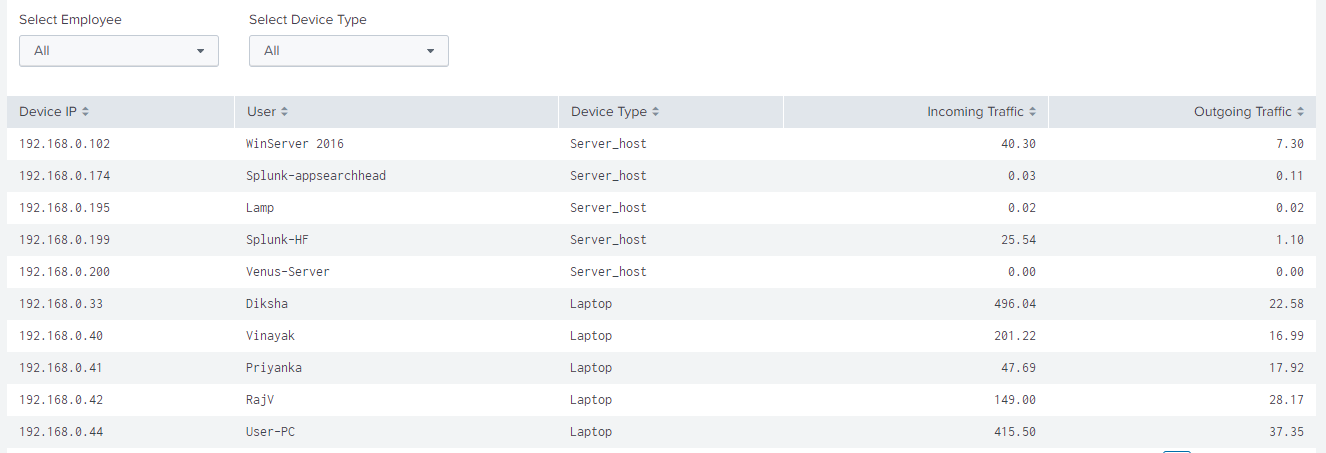The image size is (1326, 453).
Task: Click the 192.168.0.102 device IP cell
Action: pyautogui.click(x=64, y=144)
